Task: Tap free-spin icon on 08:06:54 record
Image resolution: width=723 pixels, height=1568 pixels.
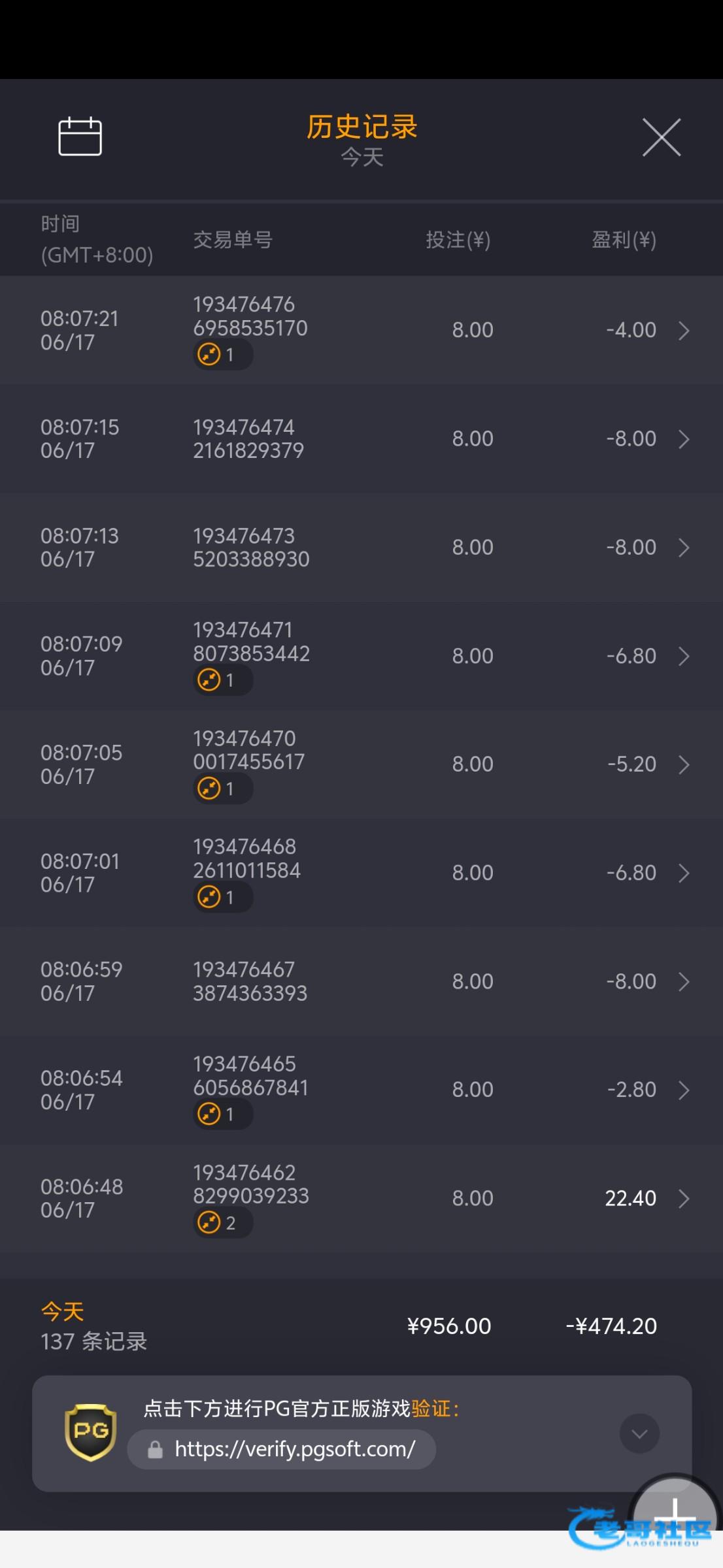Action: click(x=209, y=1114)
